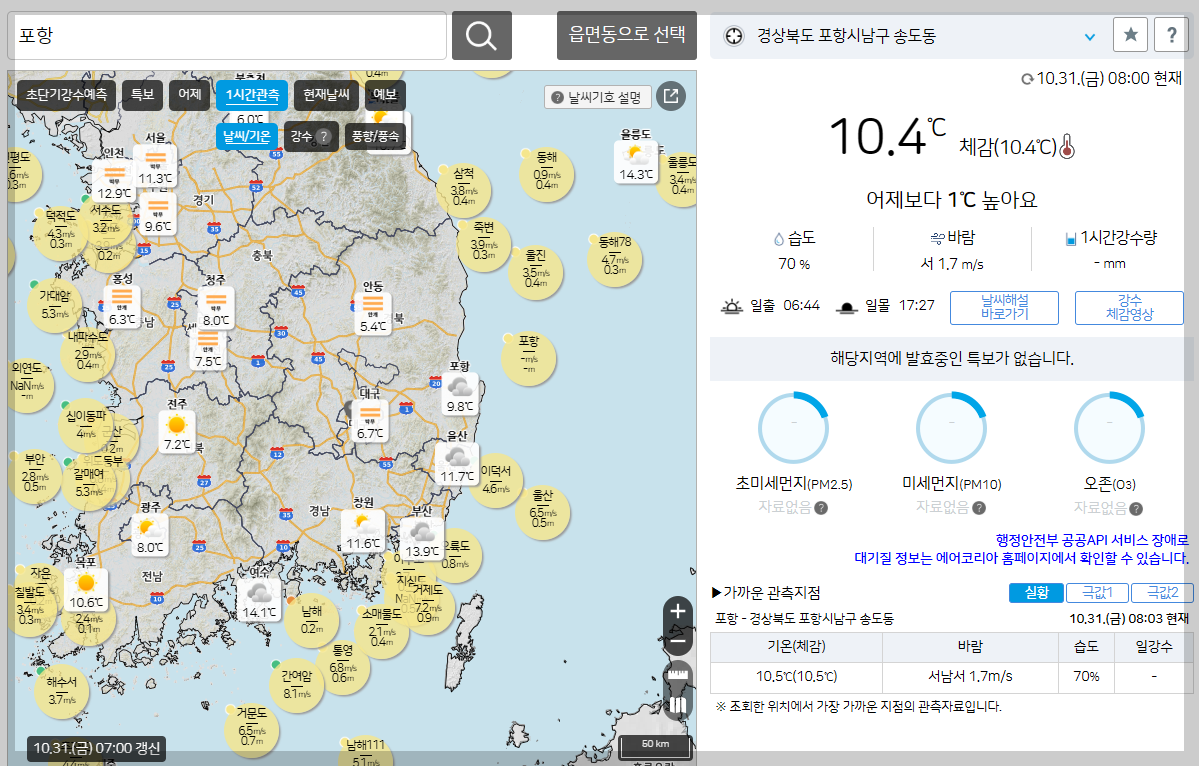Click the 강수 체감영상 button

coord(1129,307)
